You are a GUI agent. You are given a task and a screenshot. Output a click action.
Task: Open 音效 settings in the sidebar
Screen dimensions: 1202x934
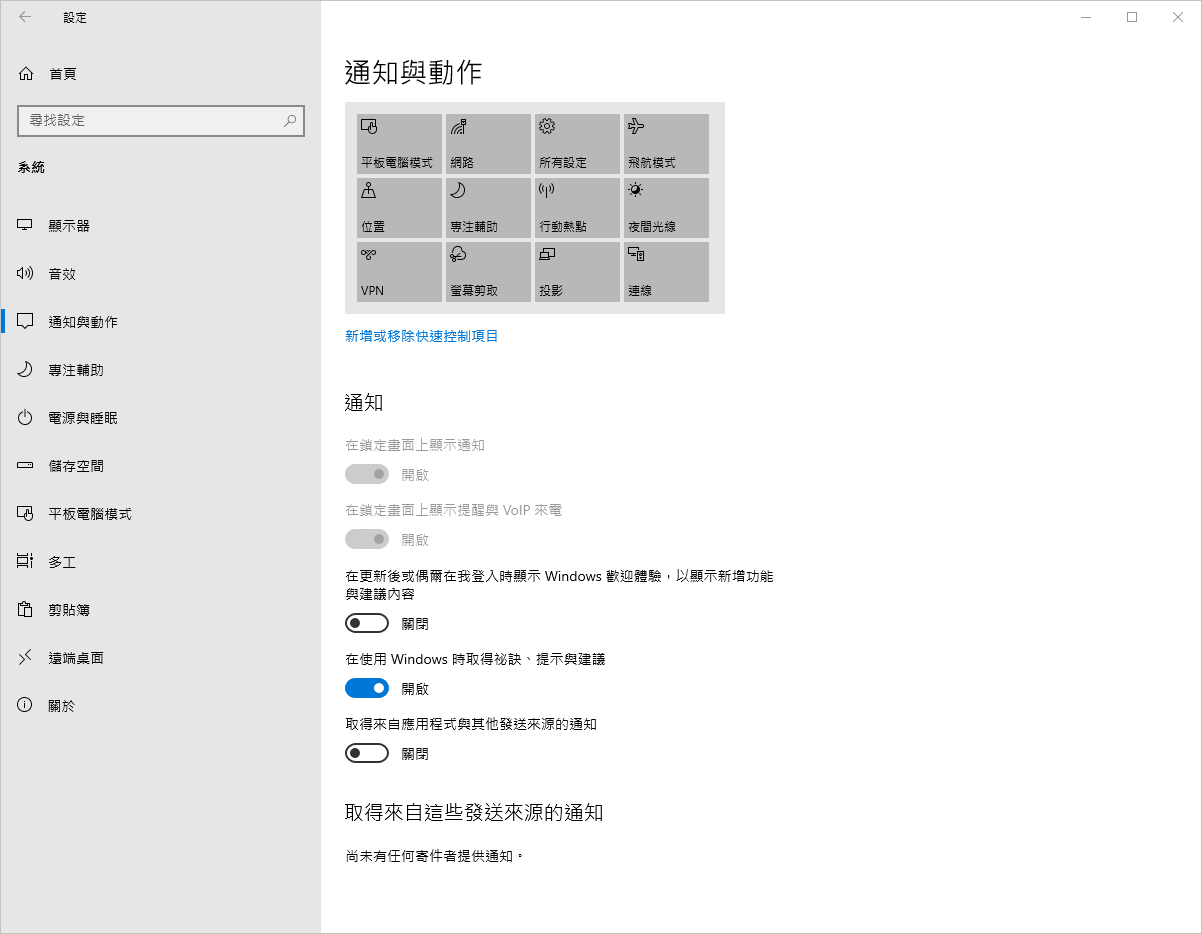tap(160, 274)
